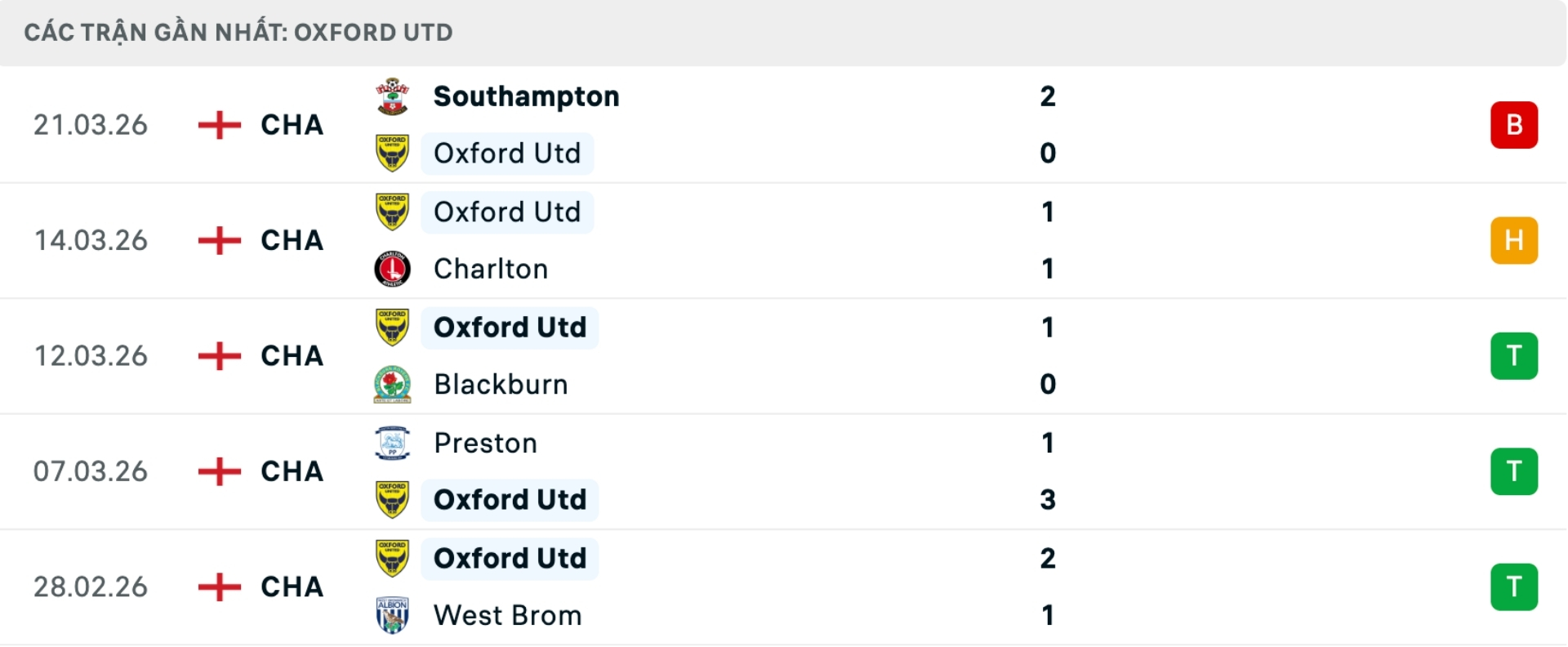
Task: Click Oxford Utd crest in Southampton match
Action: [392, 153]
